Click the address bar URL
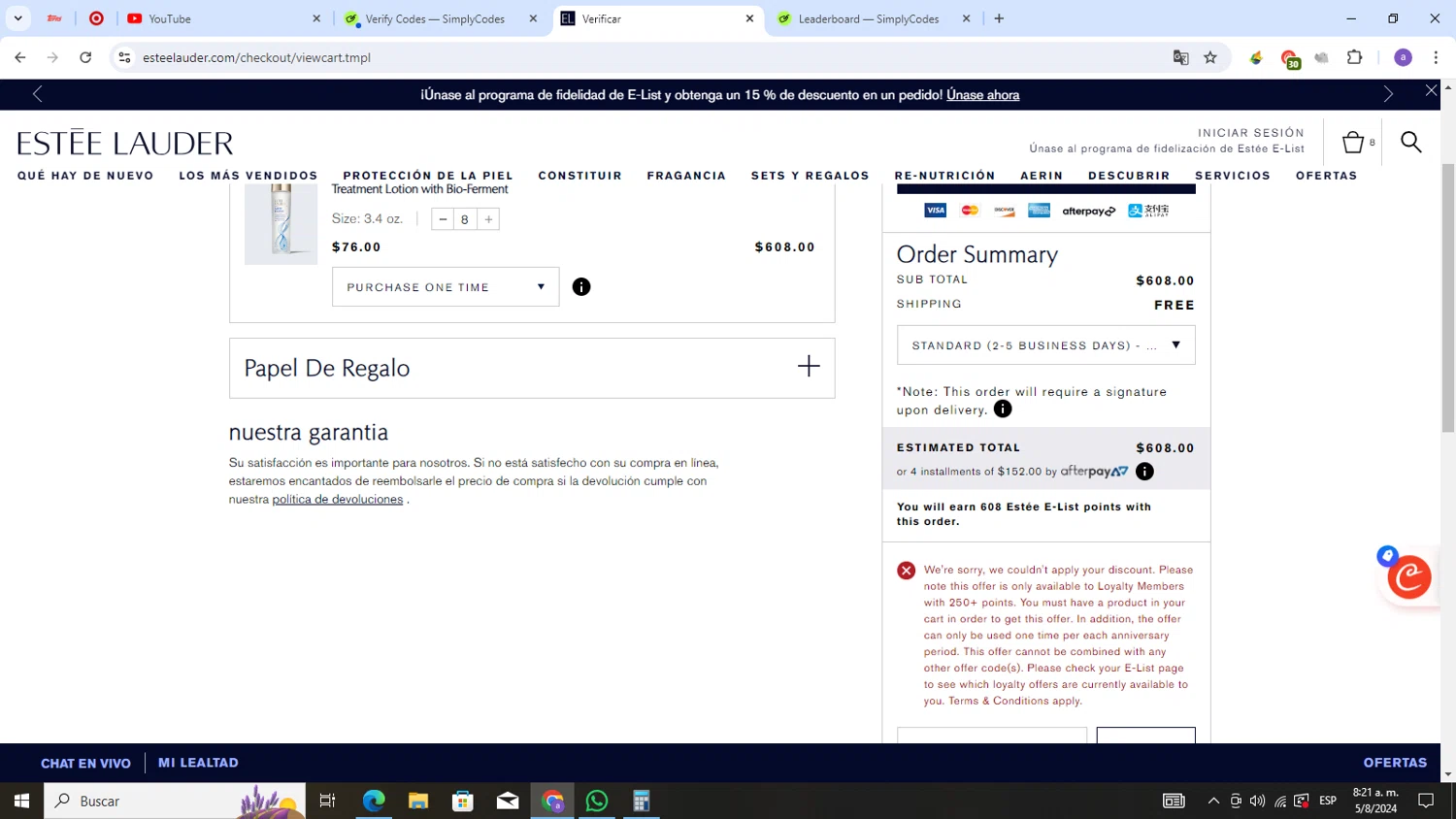Screen dimensions: 1456x819 (x=257, y=57)
